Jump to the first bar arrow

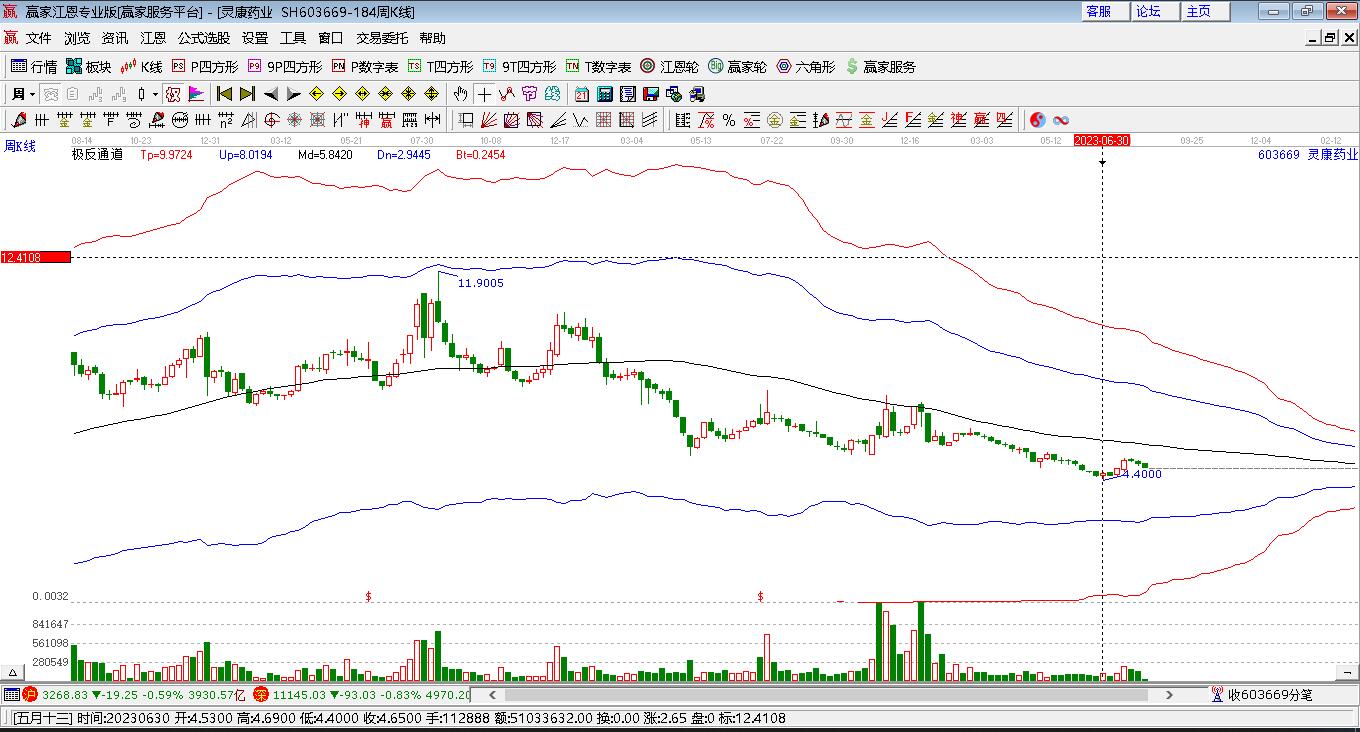tap(224, 94)
